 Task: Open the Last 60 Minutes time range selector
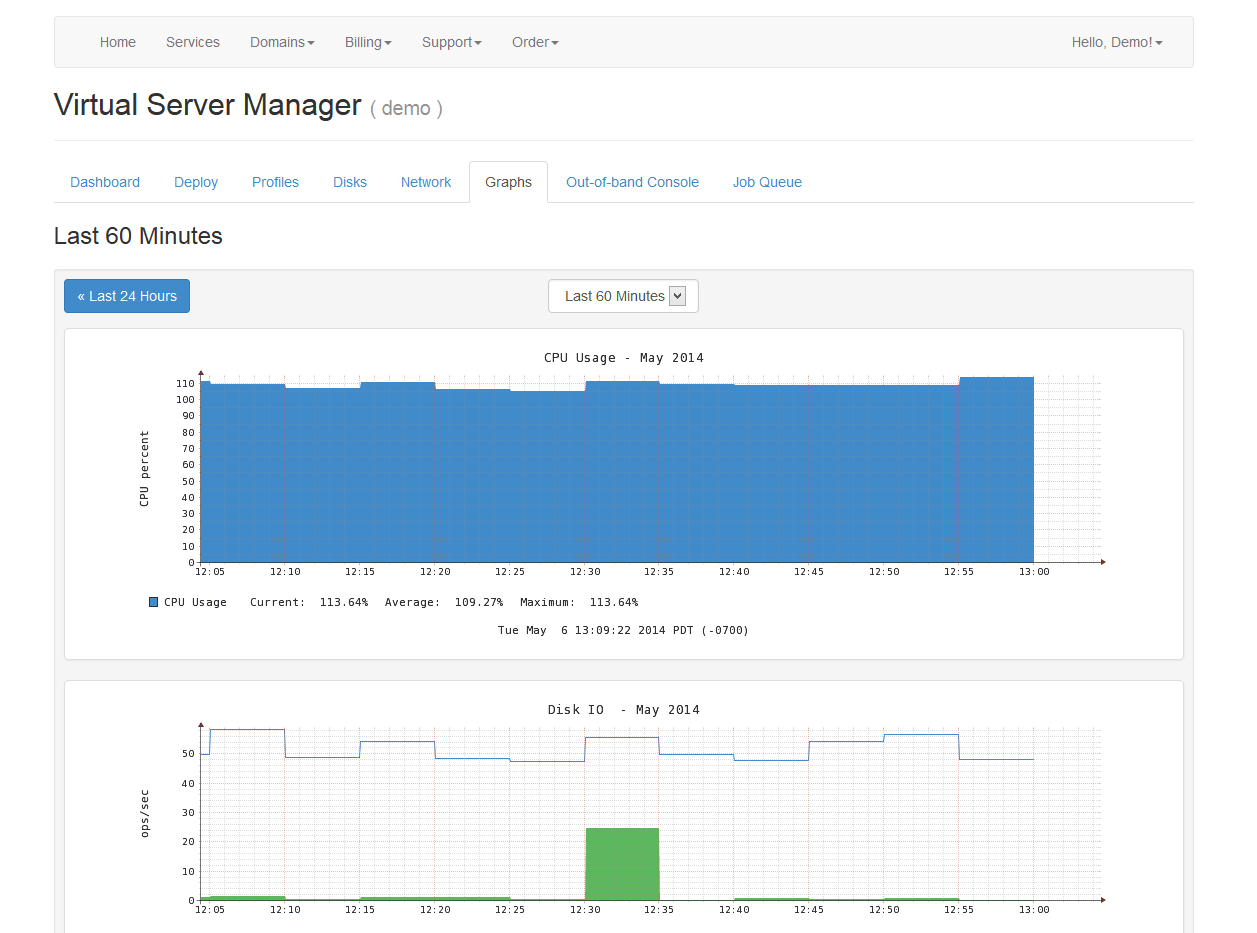[x=623, y=296]
